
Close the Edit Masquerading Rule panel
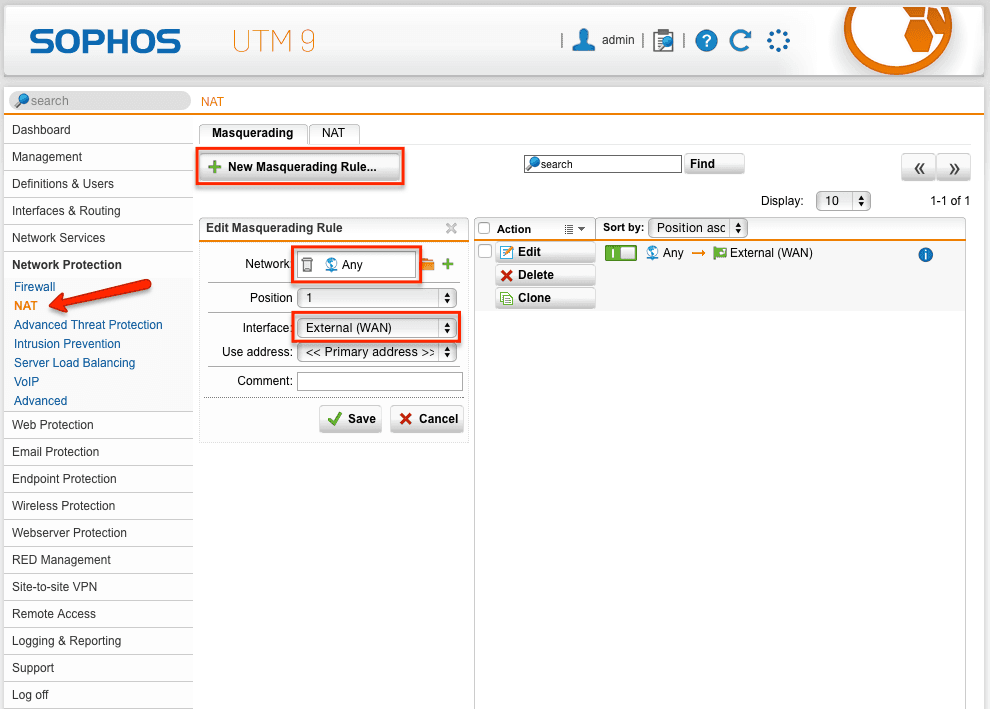click(451, 228)
